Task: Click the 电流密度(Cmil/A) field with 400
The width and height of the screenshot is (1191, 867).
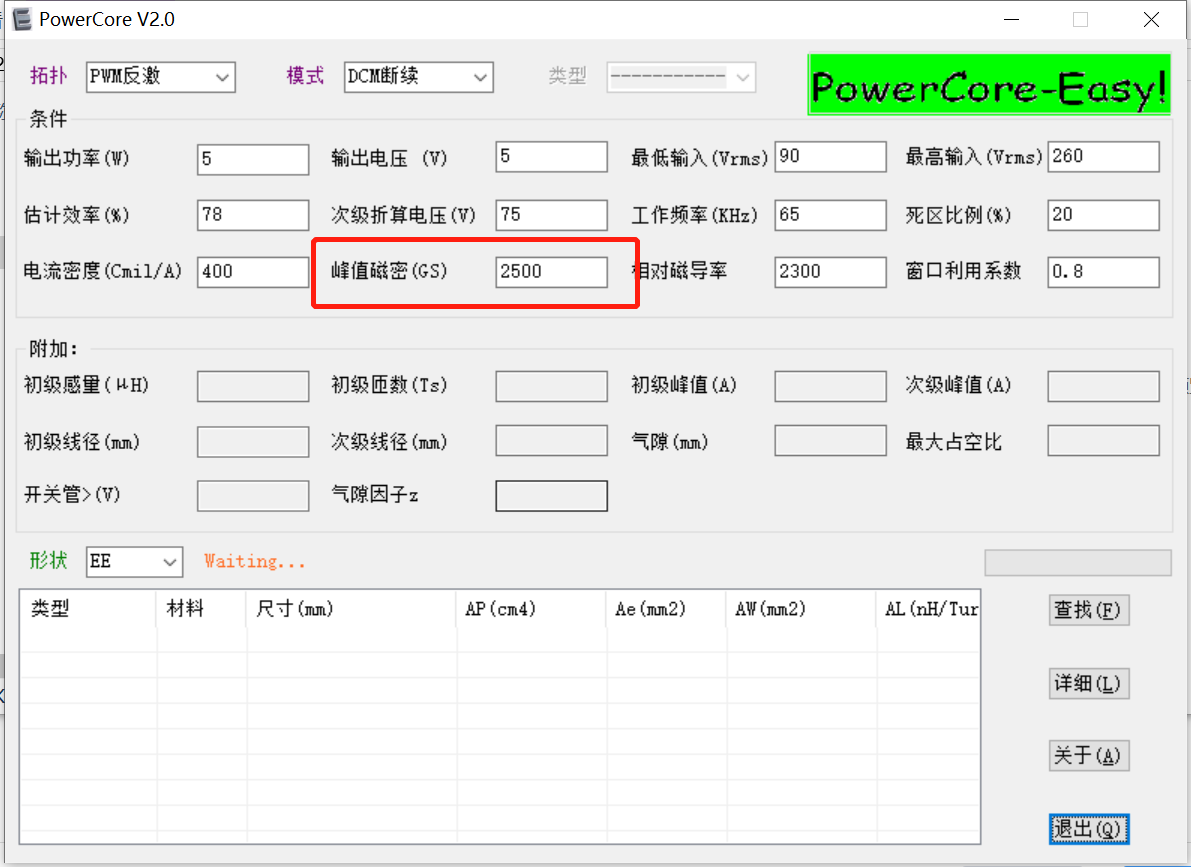Action: [253, 272]
